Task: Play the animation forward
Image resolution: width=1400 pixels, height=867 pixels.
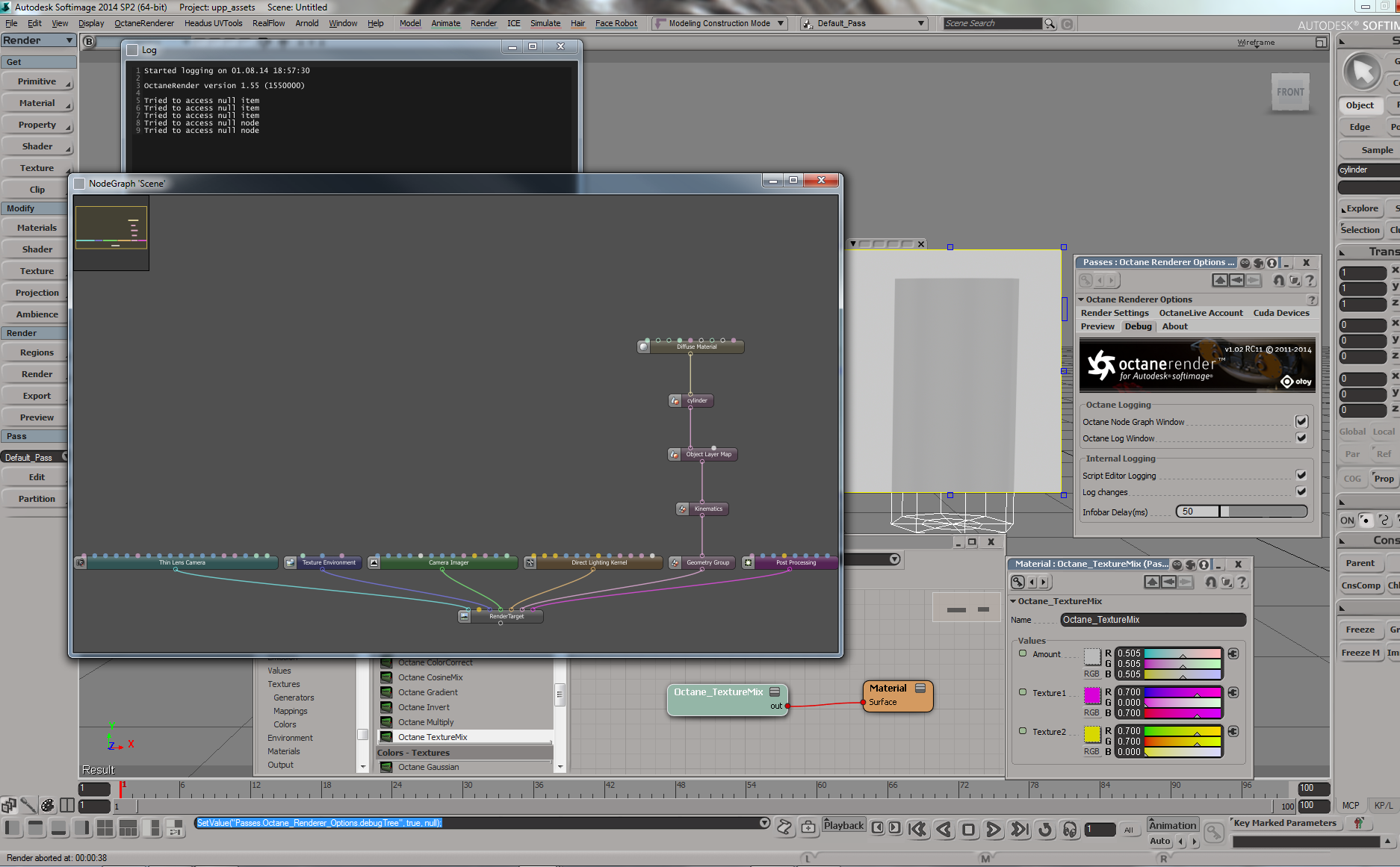Action: 993,829
